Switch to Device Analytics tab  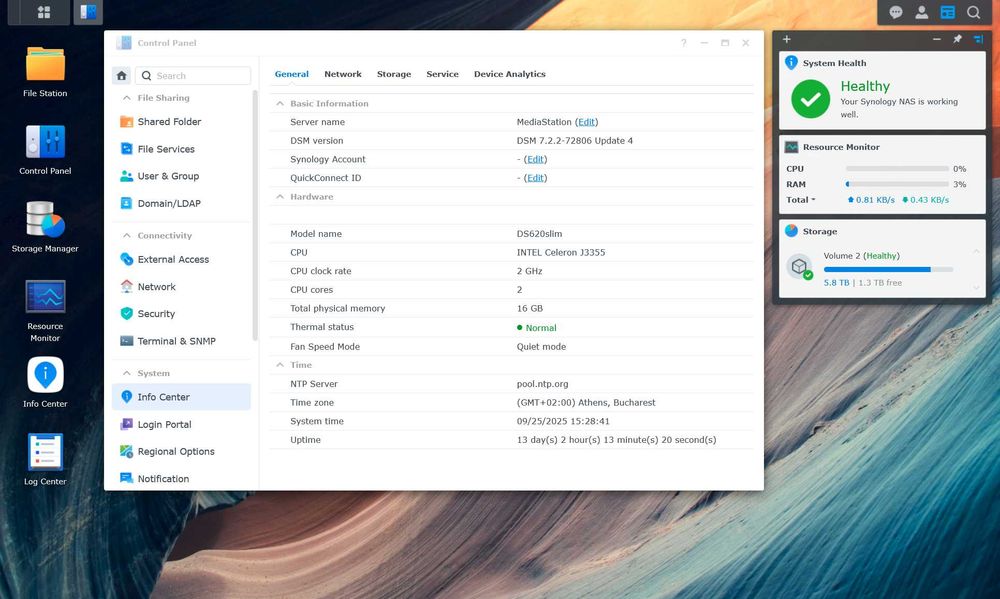pyautogui.click(x=510, y=74)
